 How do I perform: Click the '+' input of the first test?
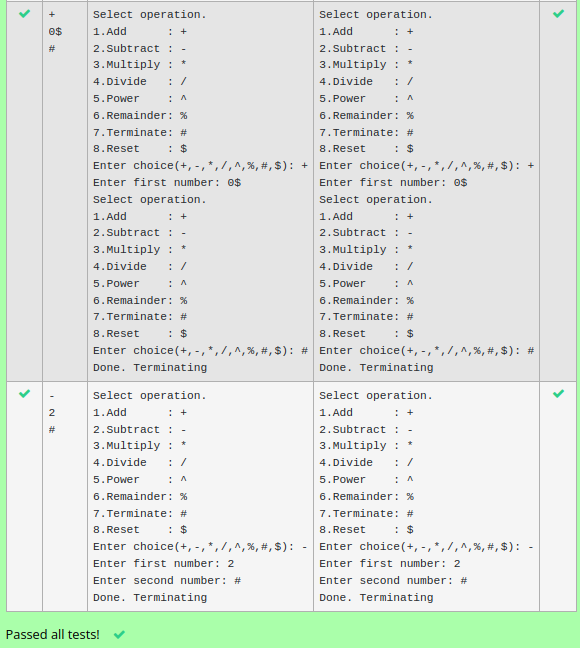(52, 15)
